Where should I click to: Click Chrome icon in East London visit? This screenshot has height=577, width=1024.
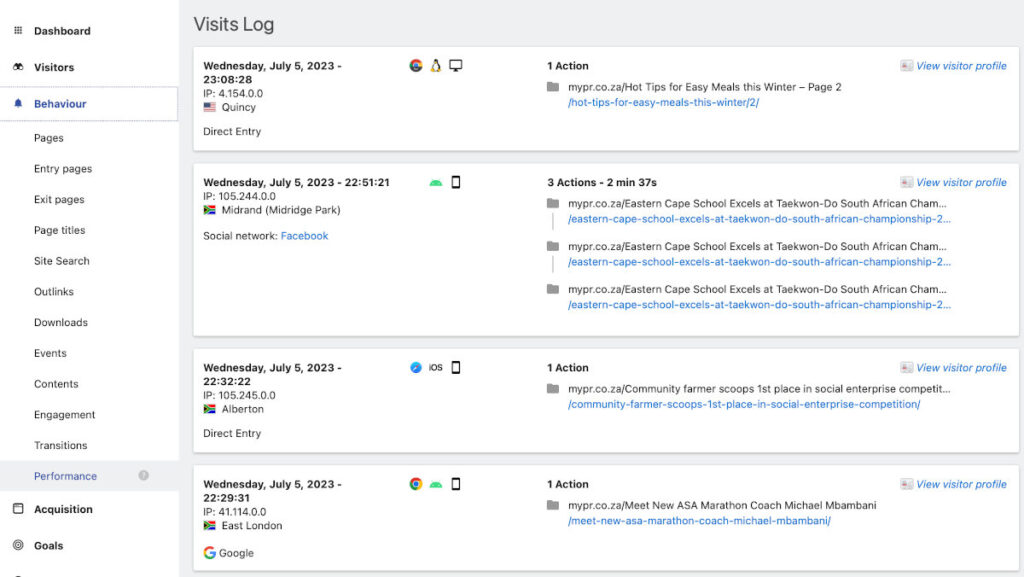coord(416,484)
